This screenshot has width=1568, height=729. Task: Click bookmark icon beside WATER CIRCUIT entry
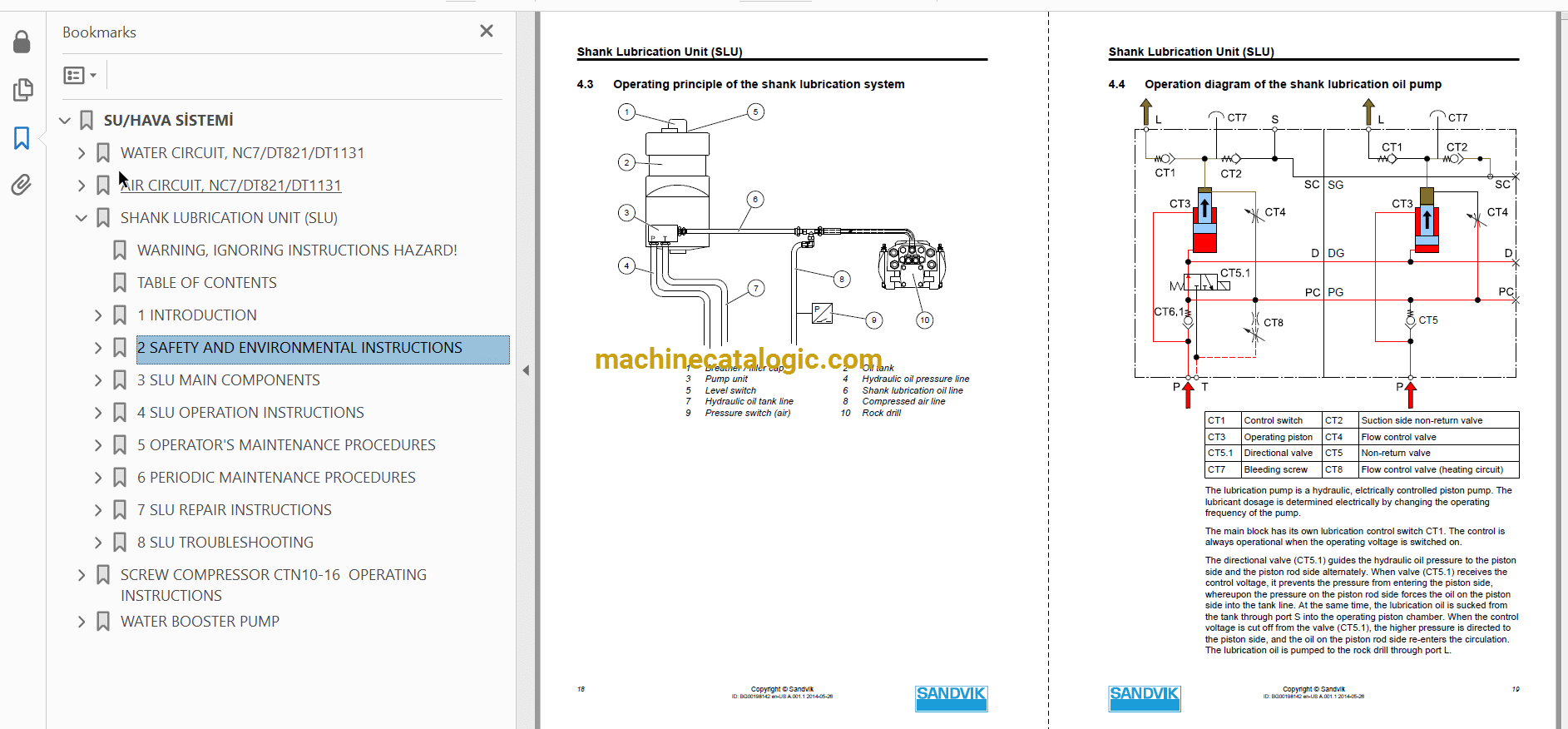[x=103, y=153]
